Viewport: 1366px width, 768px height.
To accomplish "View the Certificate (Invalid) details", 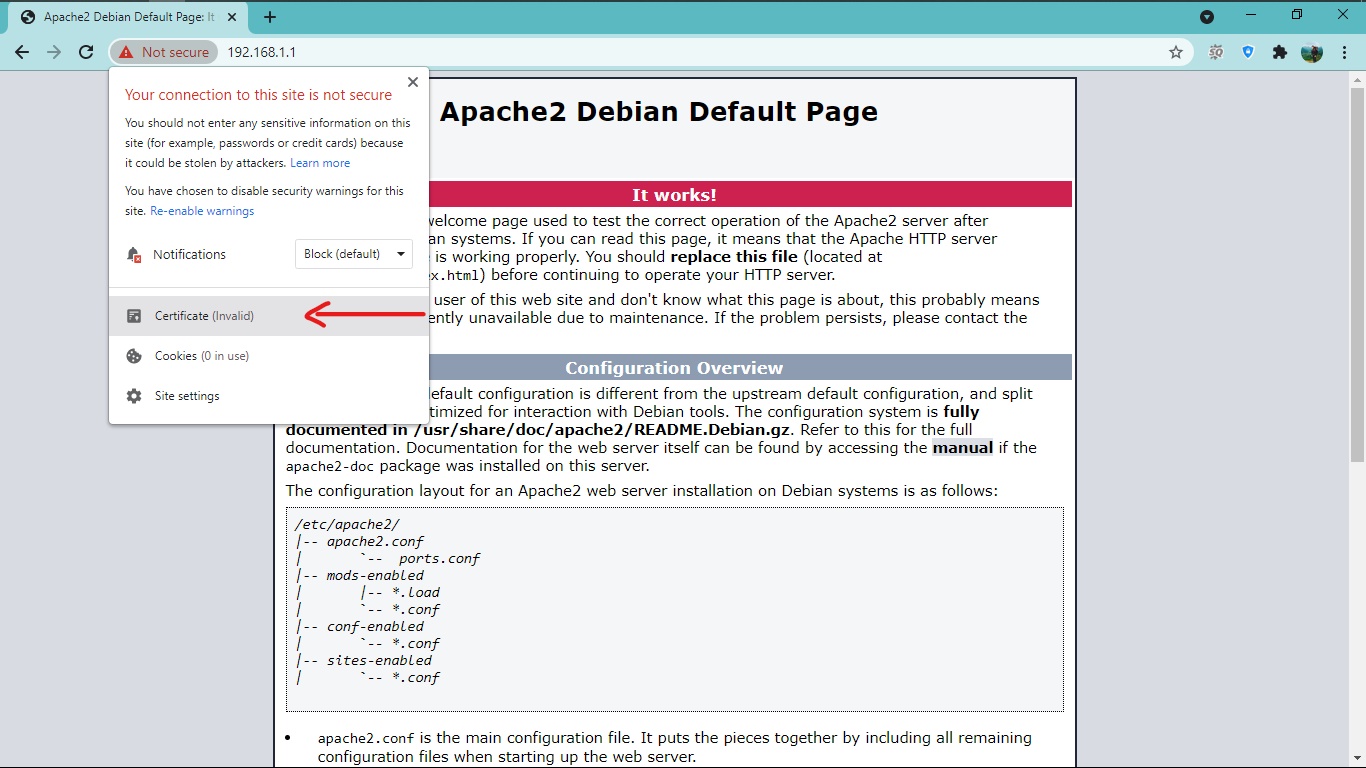I will pyautogui.click(x=206, y=315).
